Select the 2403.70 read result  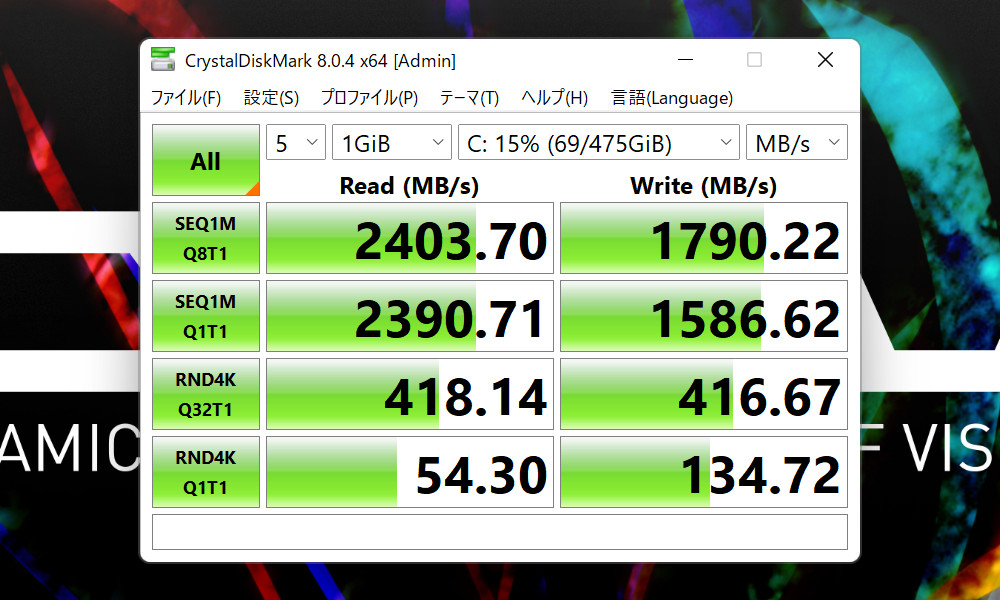pos(409,238)
